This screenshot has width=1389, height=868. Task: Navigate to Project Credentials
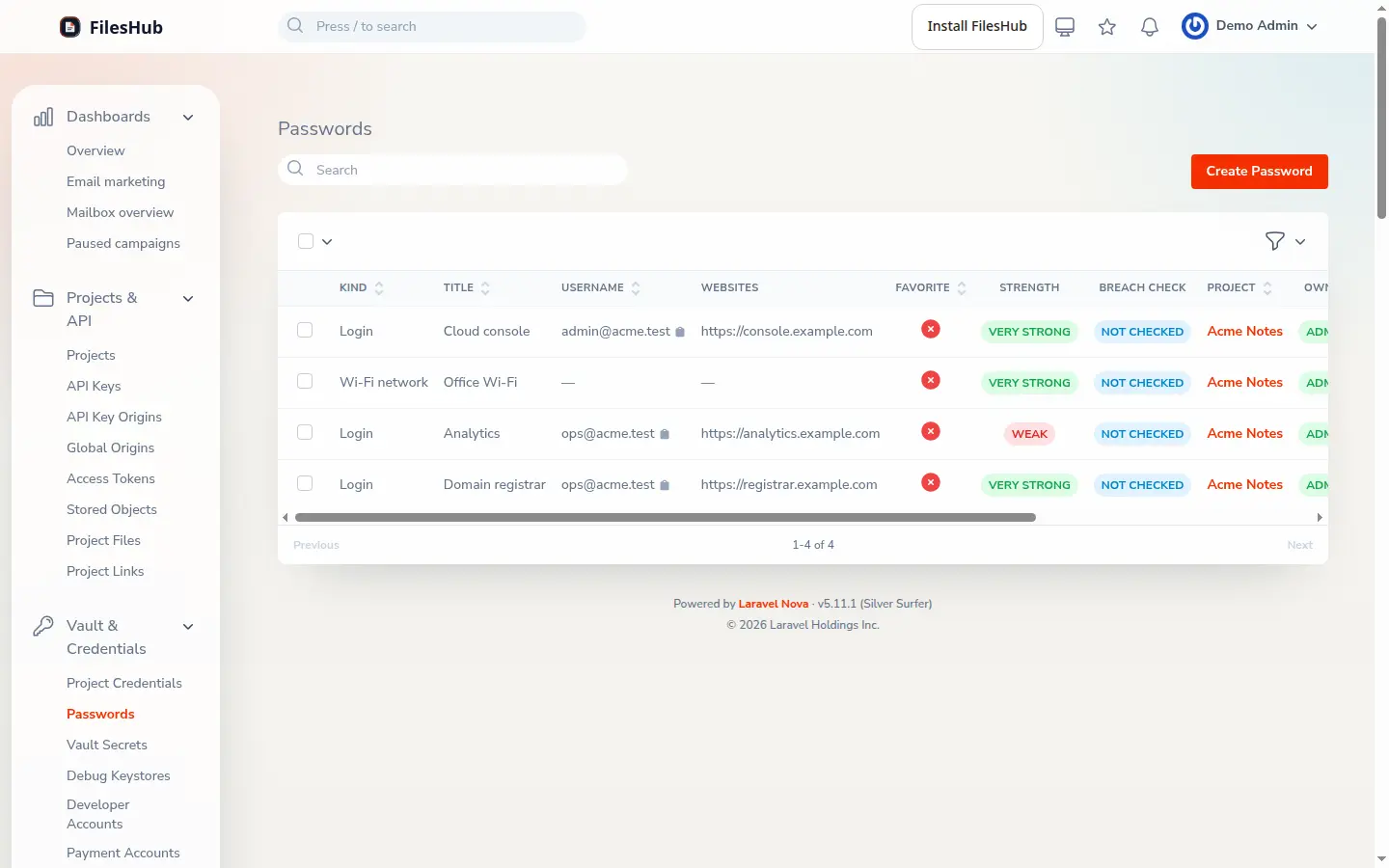pyautogui.click(x=124, y=683)
